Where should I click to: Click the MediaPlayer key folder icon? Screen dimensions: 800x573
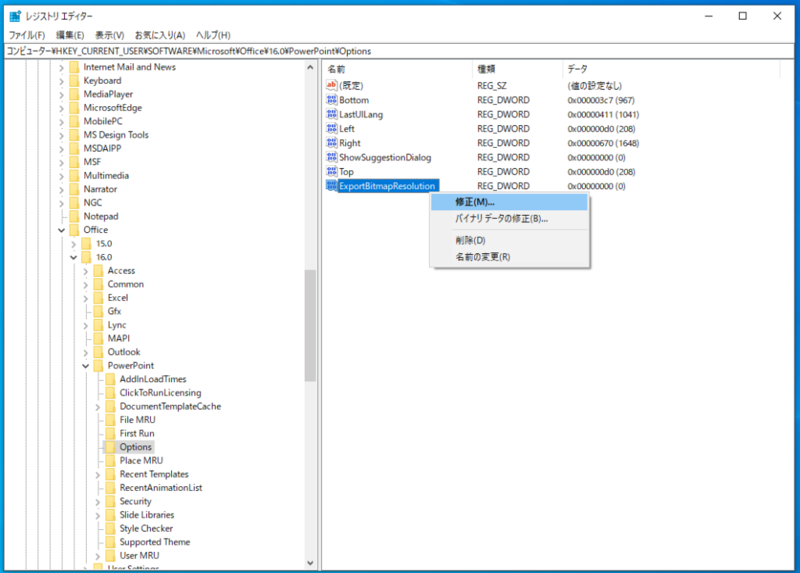pos(74,94)
